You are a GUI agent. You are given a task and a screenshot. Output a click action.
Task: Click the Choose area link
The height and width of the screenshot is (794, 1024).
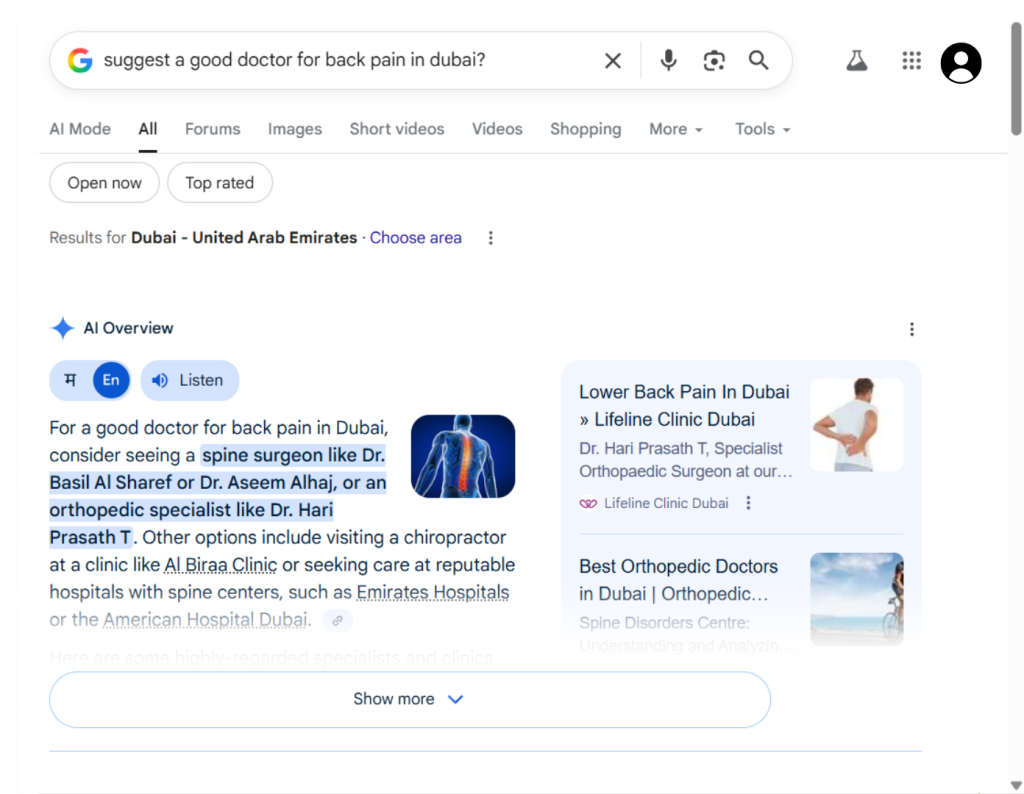[415, 238]
